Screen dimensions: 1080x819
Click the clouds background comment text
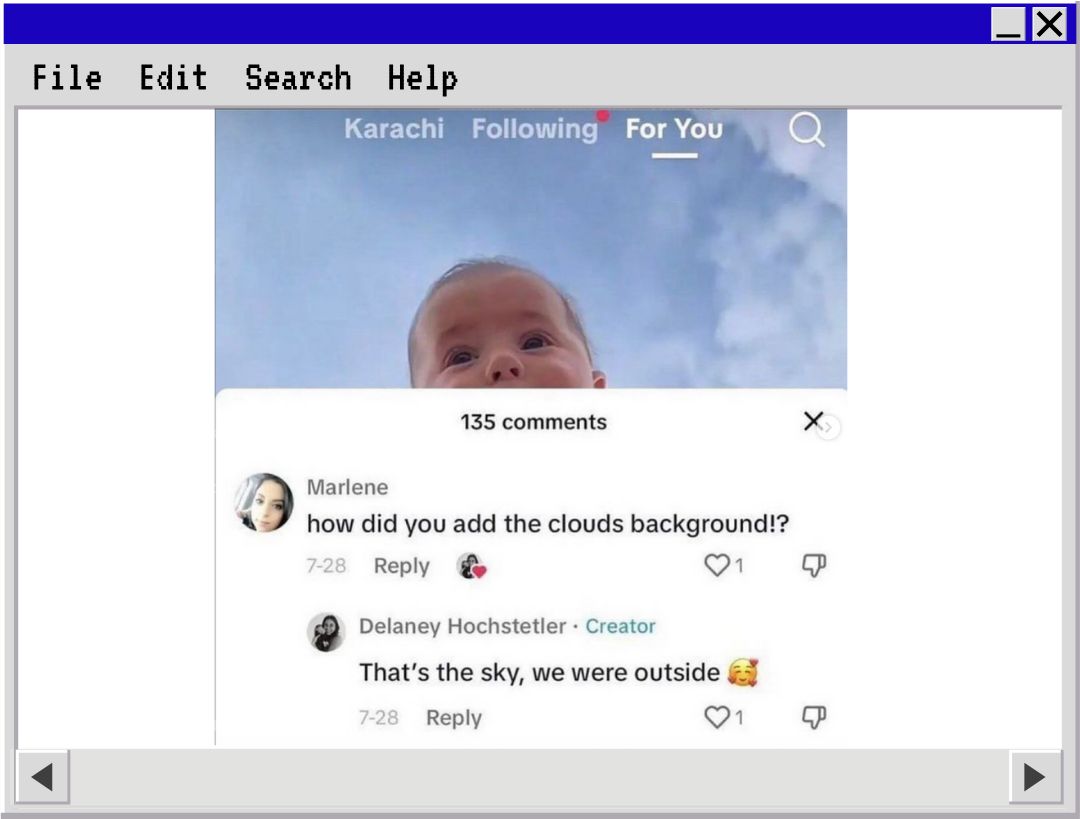548,524
